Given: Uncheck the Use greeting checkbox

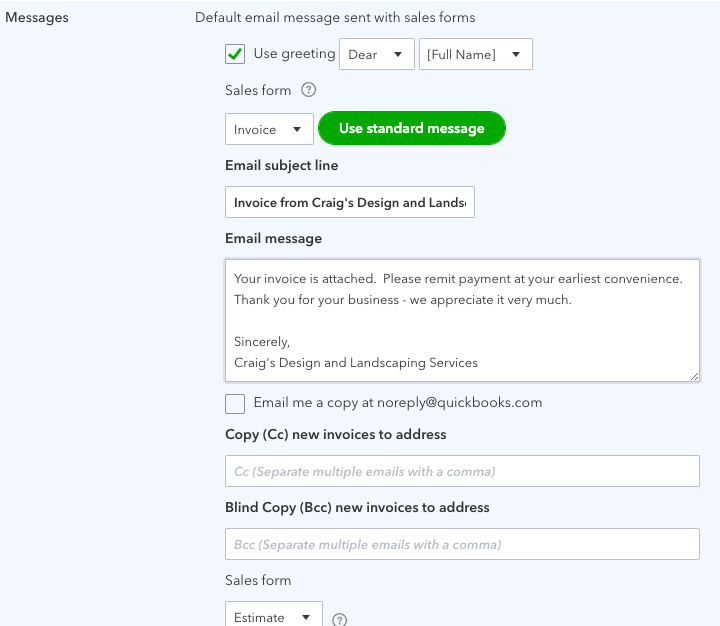Looking at the screenshot, I should pyautogui.click(x=235, y=54).
